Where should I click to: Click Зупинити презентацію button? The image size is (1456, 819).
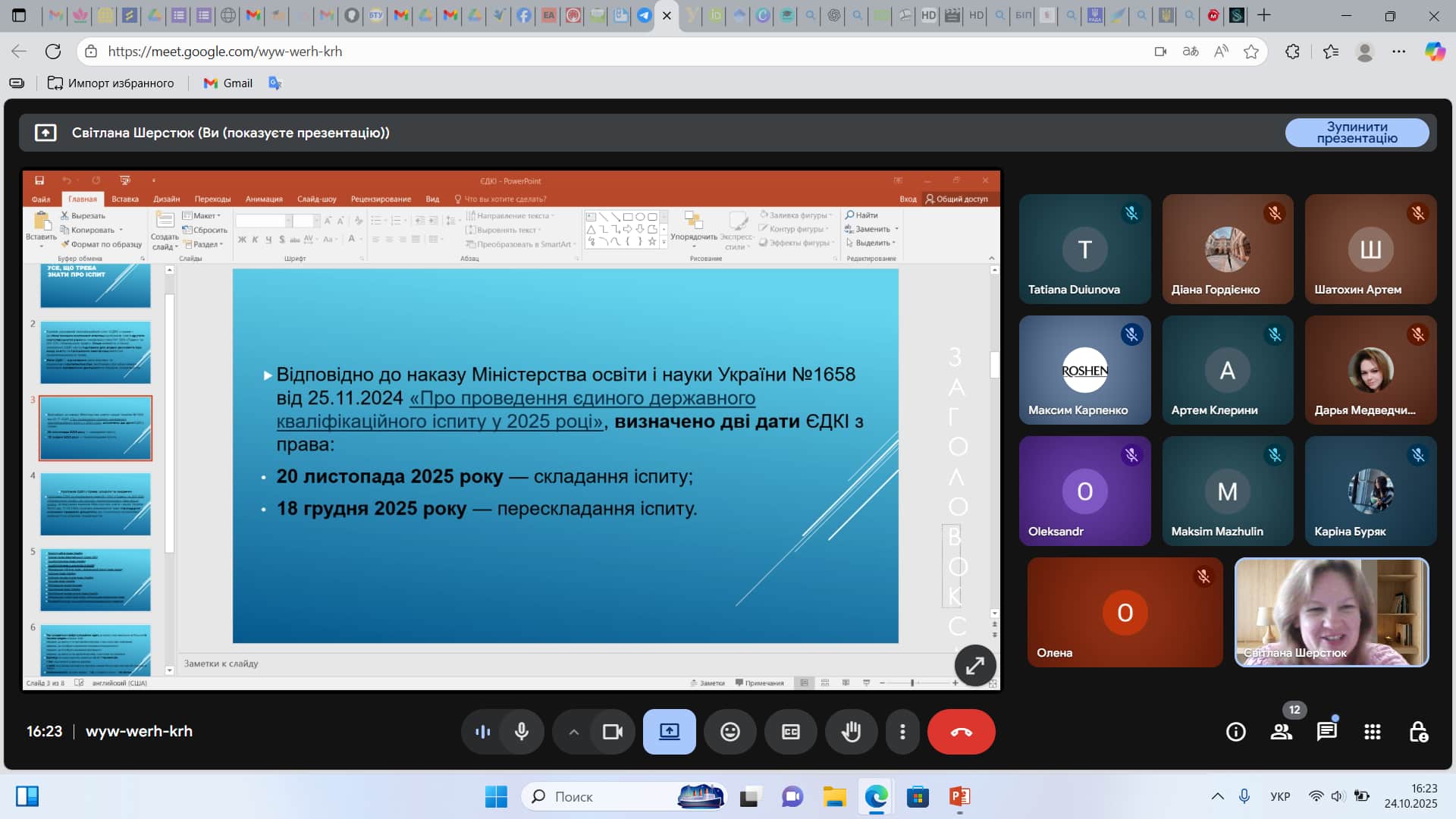1357,133
